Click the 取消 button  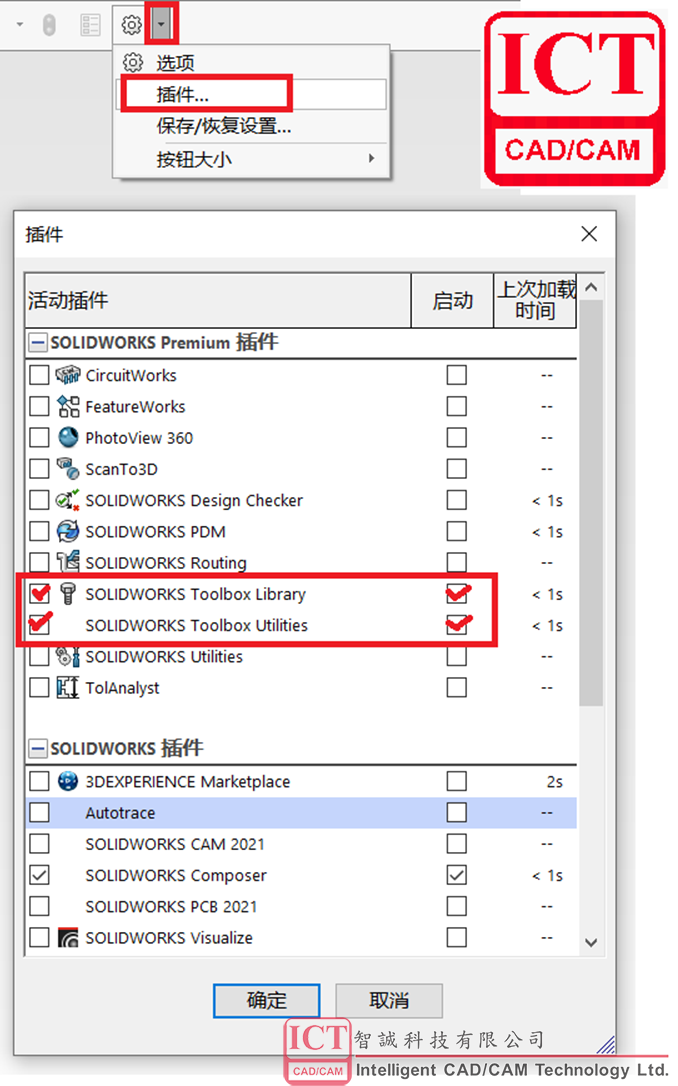click(389, 1000)
